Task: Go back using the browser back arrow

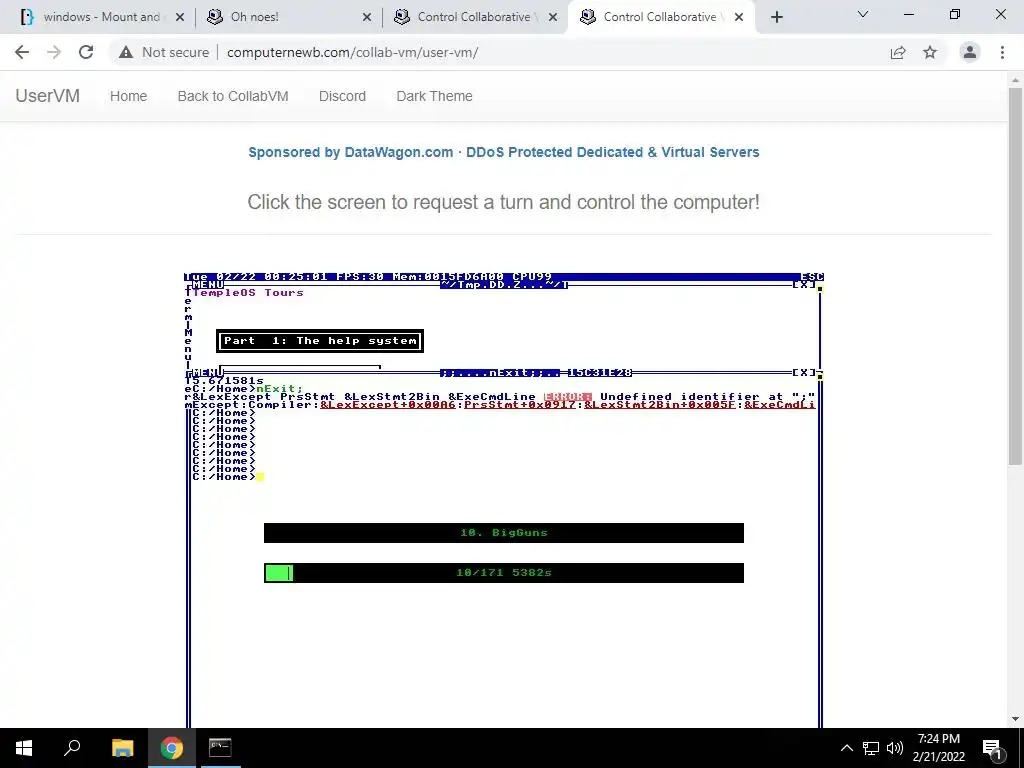Action: pyautogui.click(x=22, y=52)
